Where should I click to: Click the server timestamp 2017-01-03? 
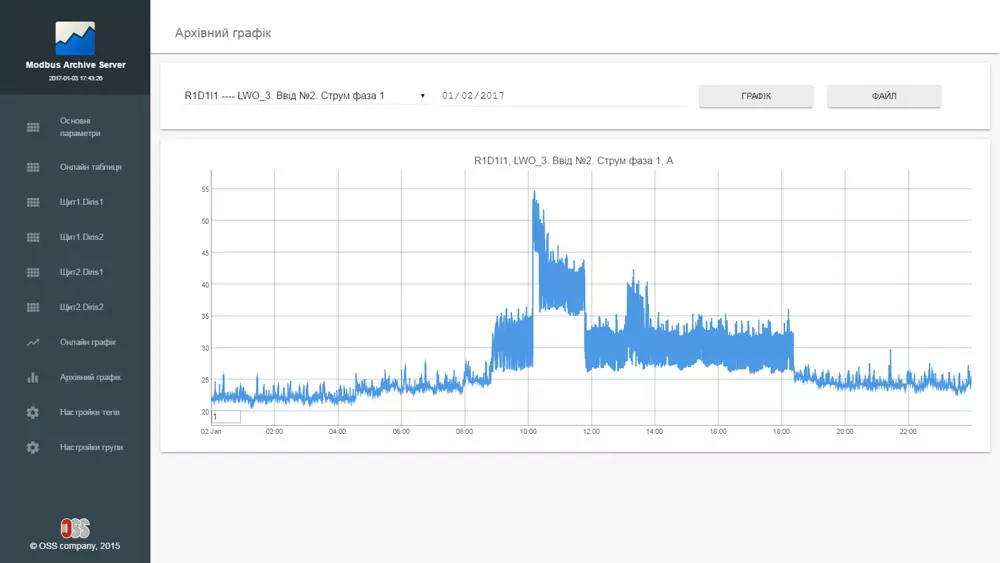click(x=75, y=78)
